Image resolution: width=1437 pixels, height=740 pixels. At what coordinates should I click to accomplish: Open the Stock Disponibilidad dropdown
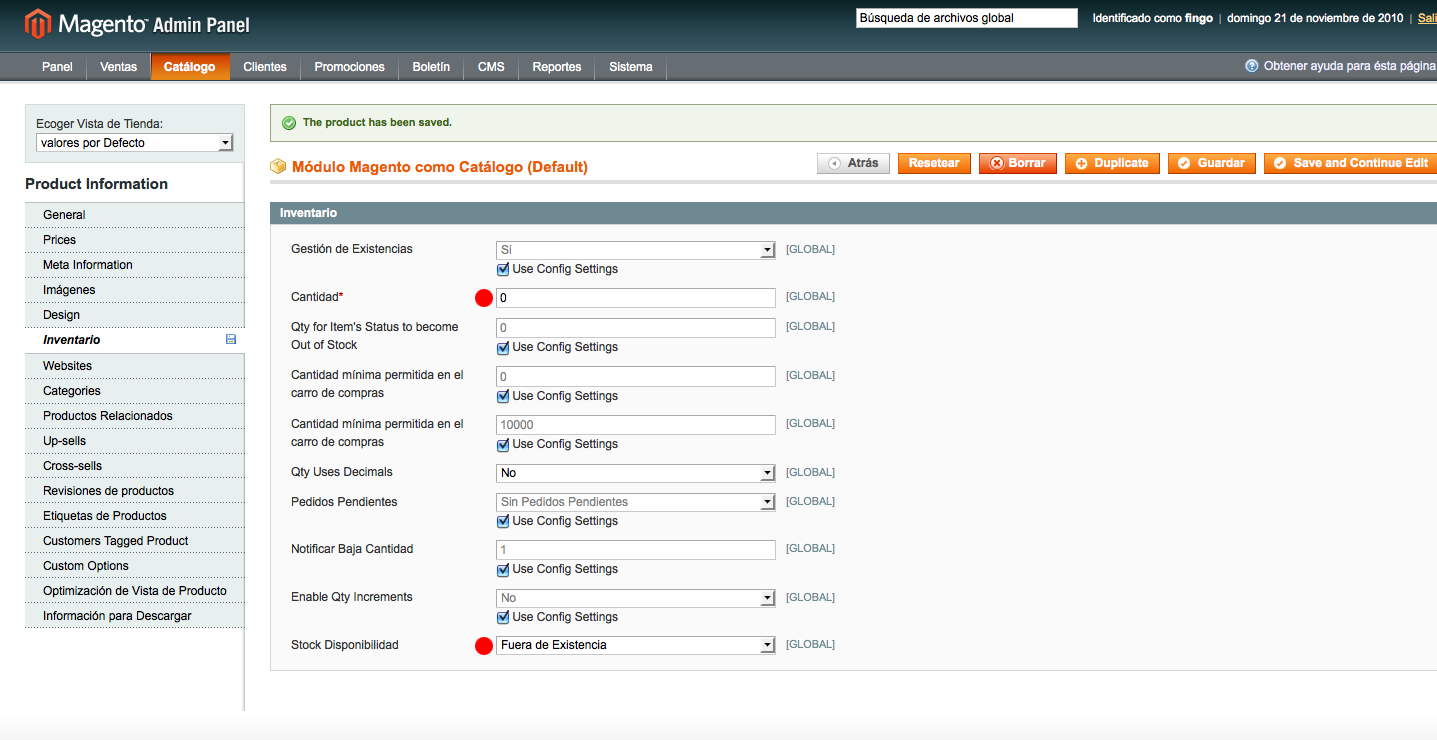tap(636, 645)
